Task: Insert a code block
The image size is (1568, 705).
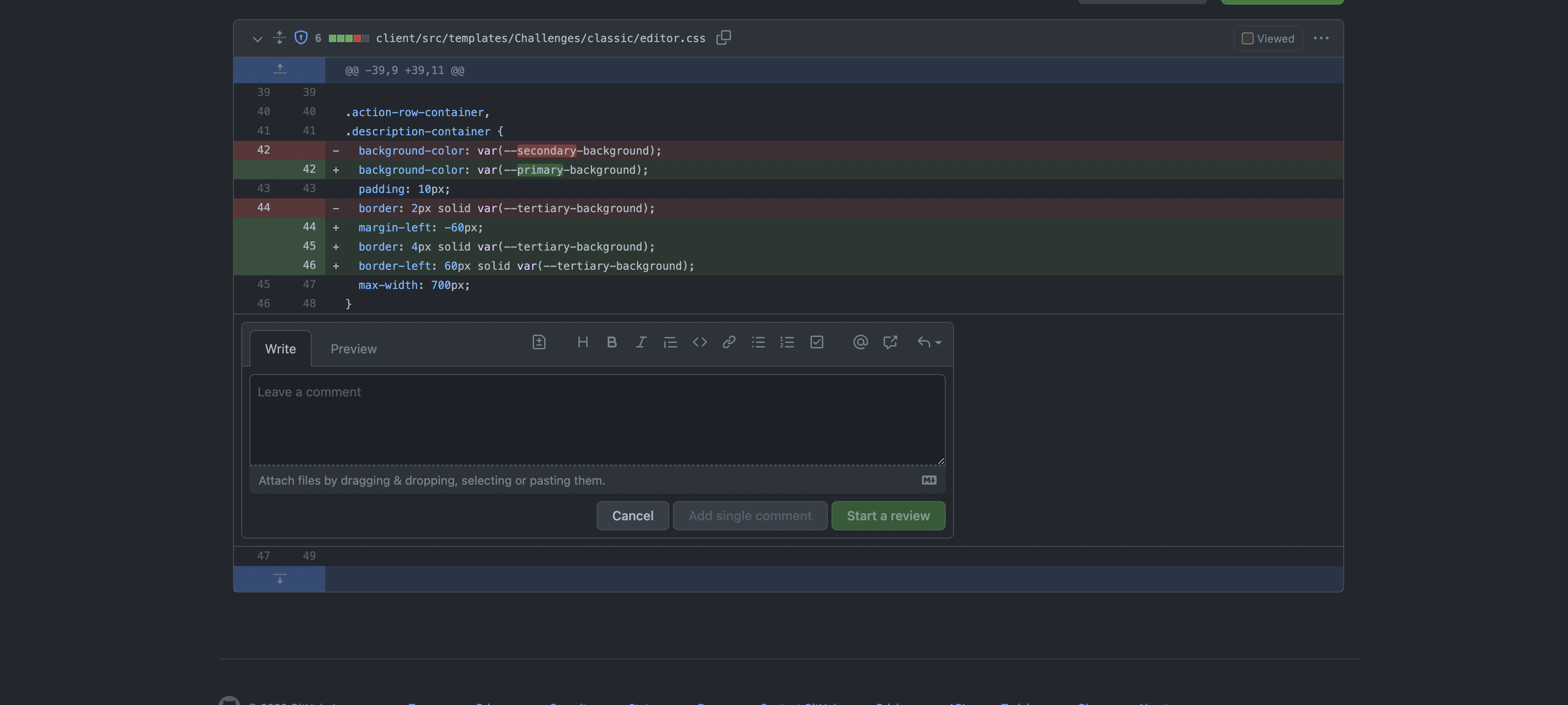Action: point(699,342)
